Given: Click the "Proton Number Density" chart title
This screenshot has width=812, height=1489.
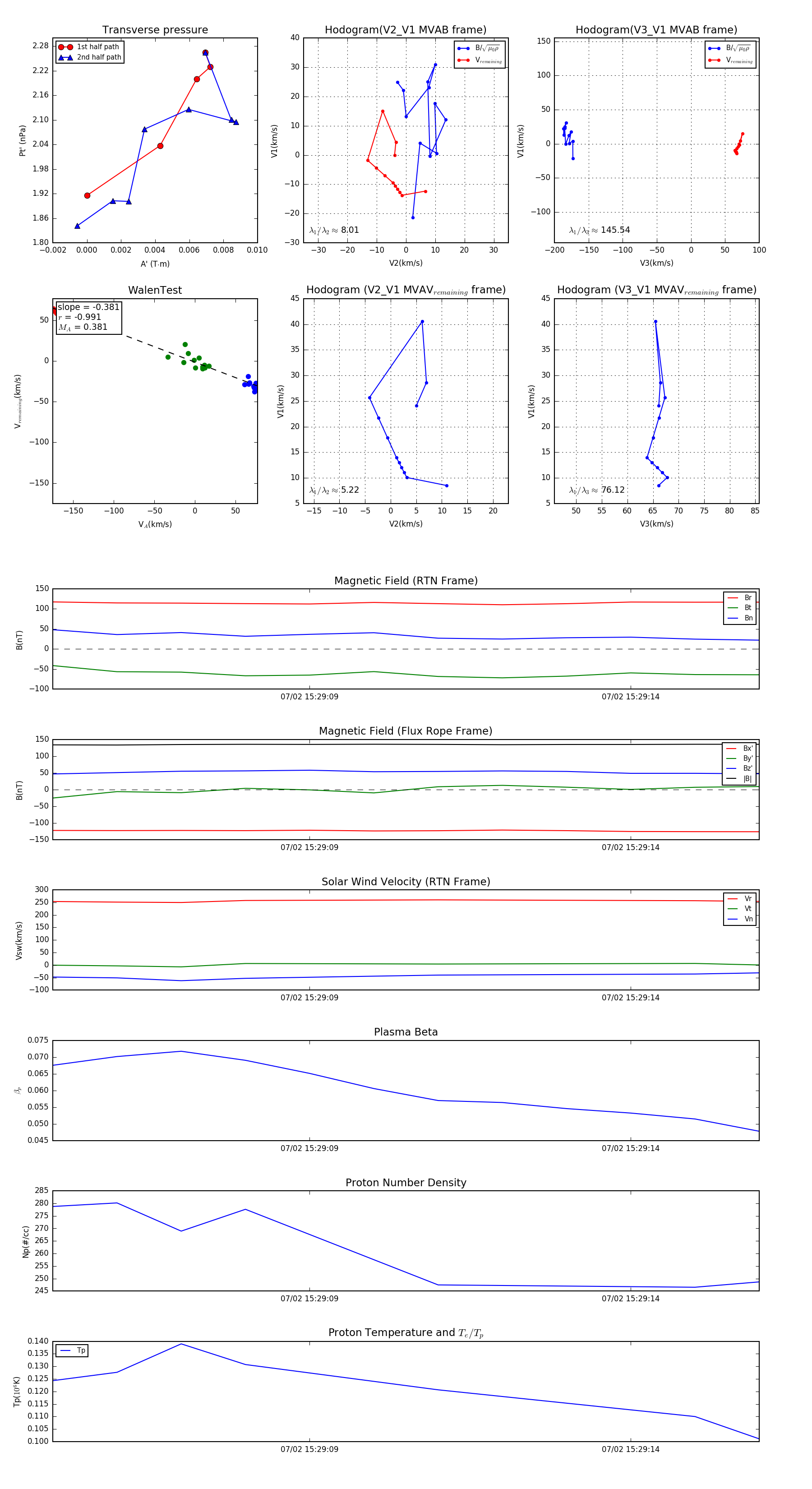Looking at the screenshot, I should [x=406, y=1183].
